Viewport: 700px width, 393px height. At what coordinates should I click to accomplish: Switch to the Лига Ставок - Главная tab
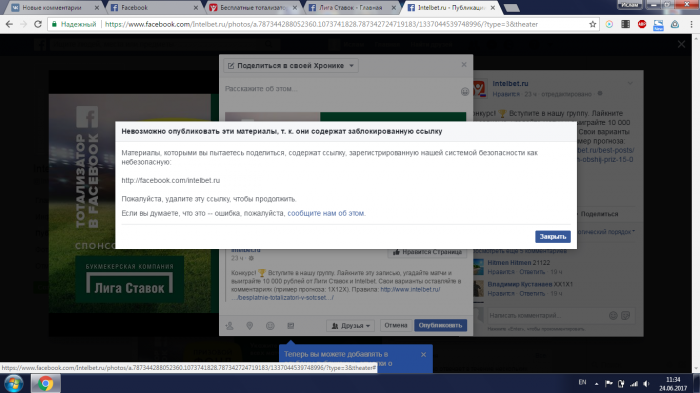(x=350, y=8)
